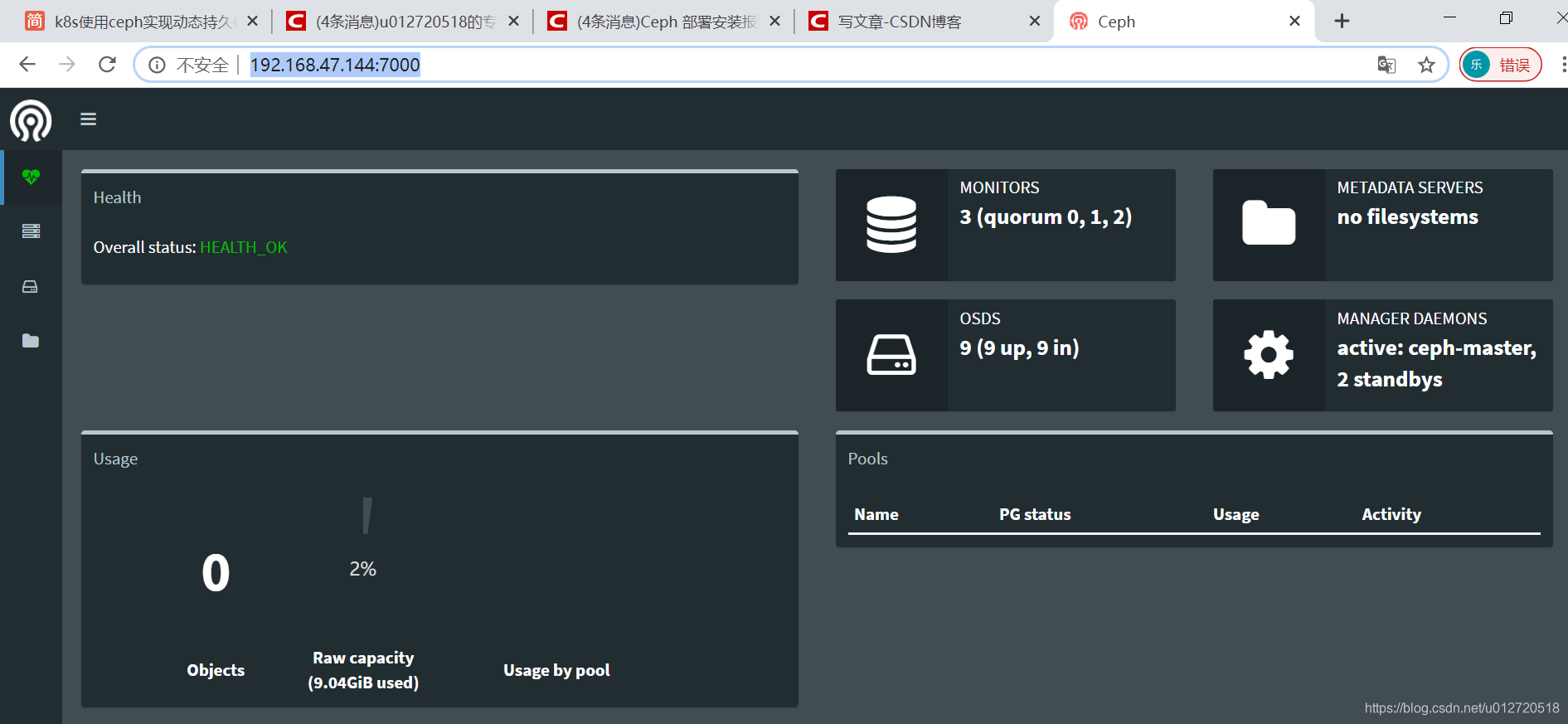The height and width of the screenshot is (724, 1568).
Task: Click the MANAGER DAEMONS heading
Action: 1412,319
